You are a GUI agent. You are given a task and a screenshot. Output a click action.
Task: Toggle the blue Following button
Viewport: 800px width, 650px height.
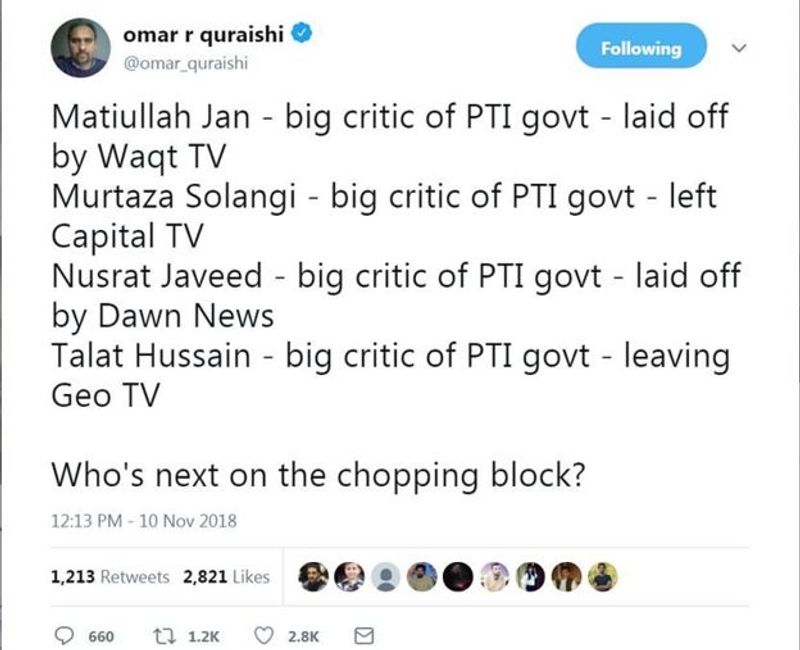tap(641, 48)
